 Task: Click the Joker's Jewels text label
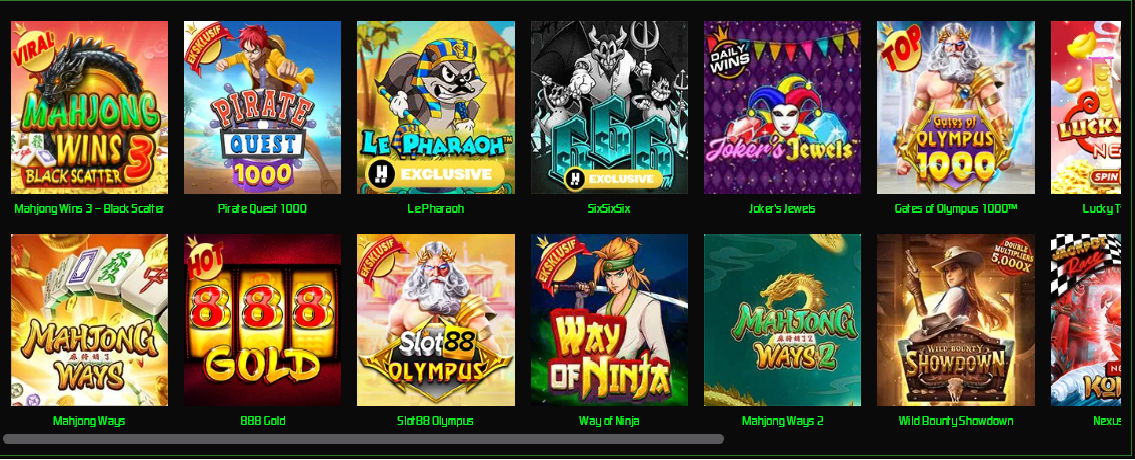(x=782, y=209)
